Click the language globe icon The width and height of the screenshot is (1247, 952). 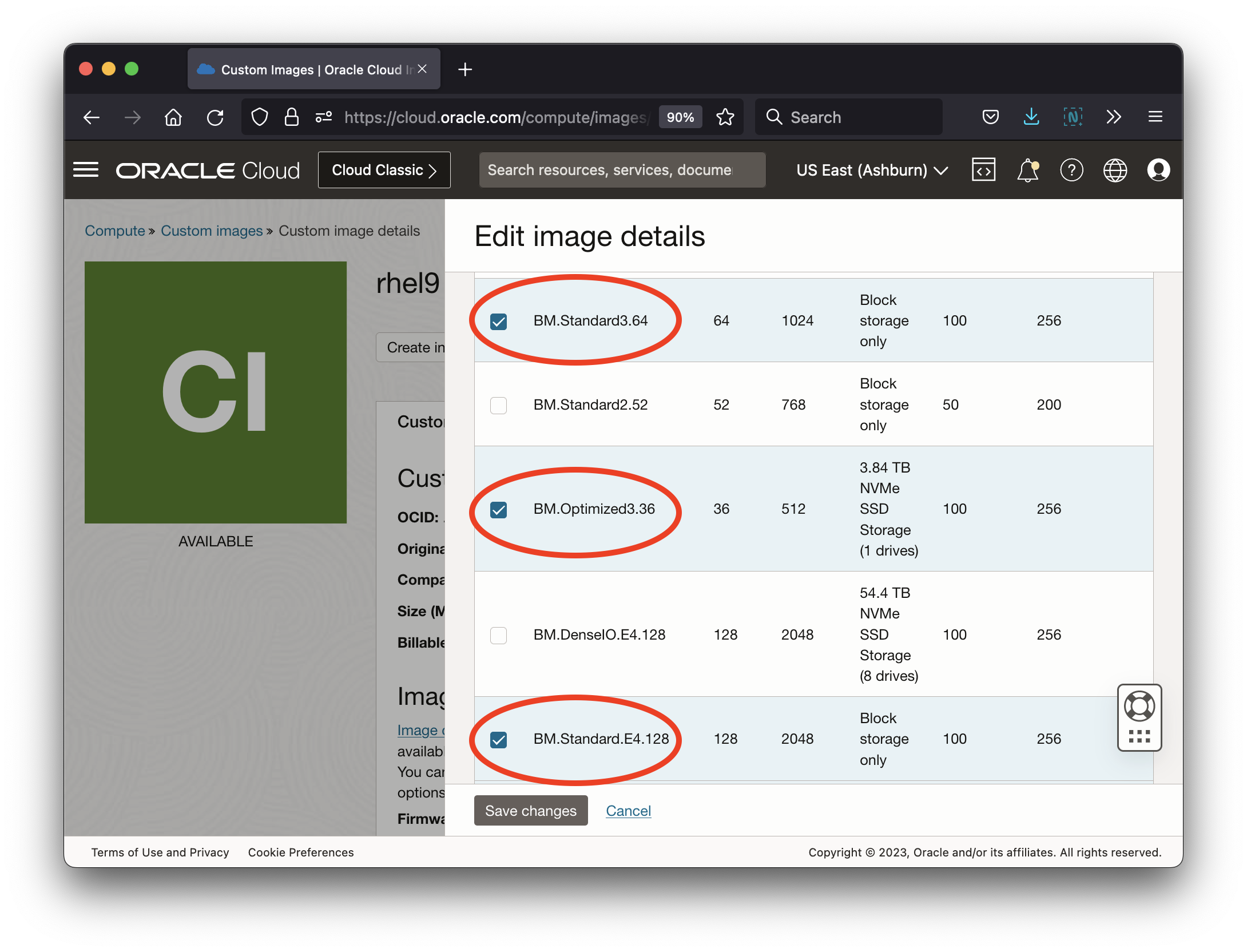1115,169
